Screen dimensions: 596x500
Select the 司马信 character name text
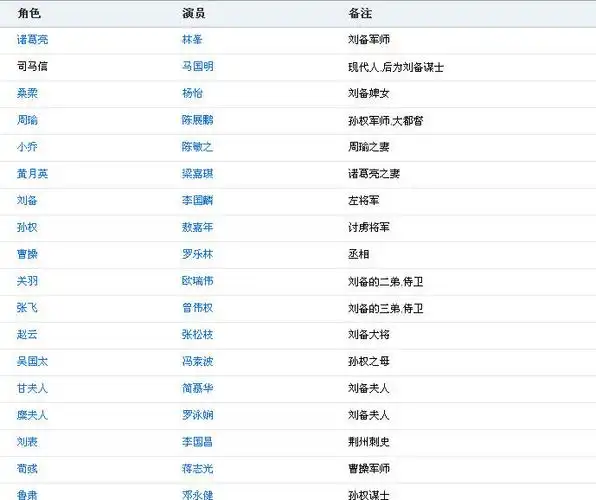coord(32,67)
